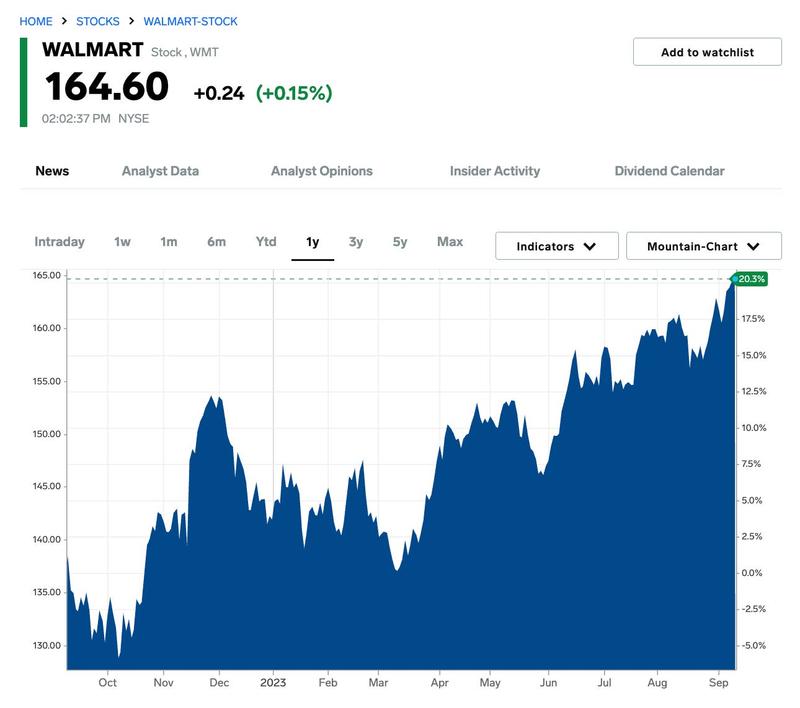Click the Sep x-axis label
The image size is (800, 708).
coord(718,682)
